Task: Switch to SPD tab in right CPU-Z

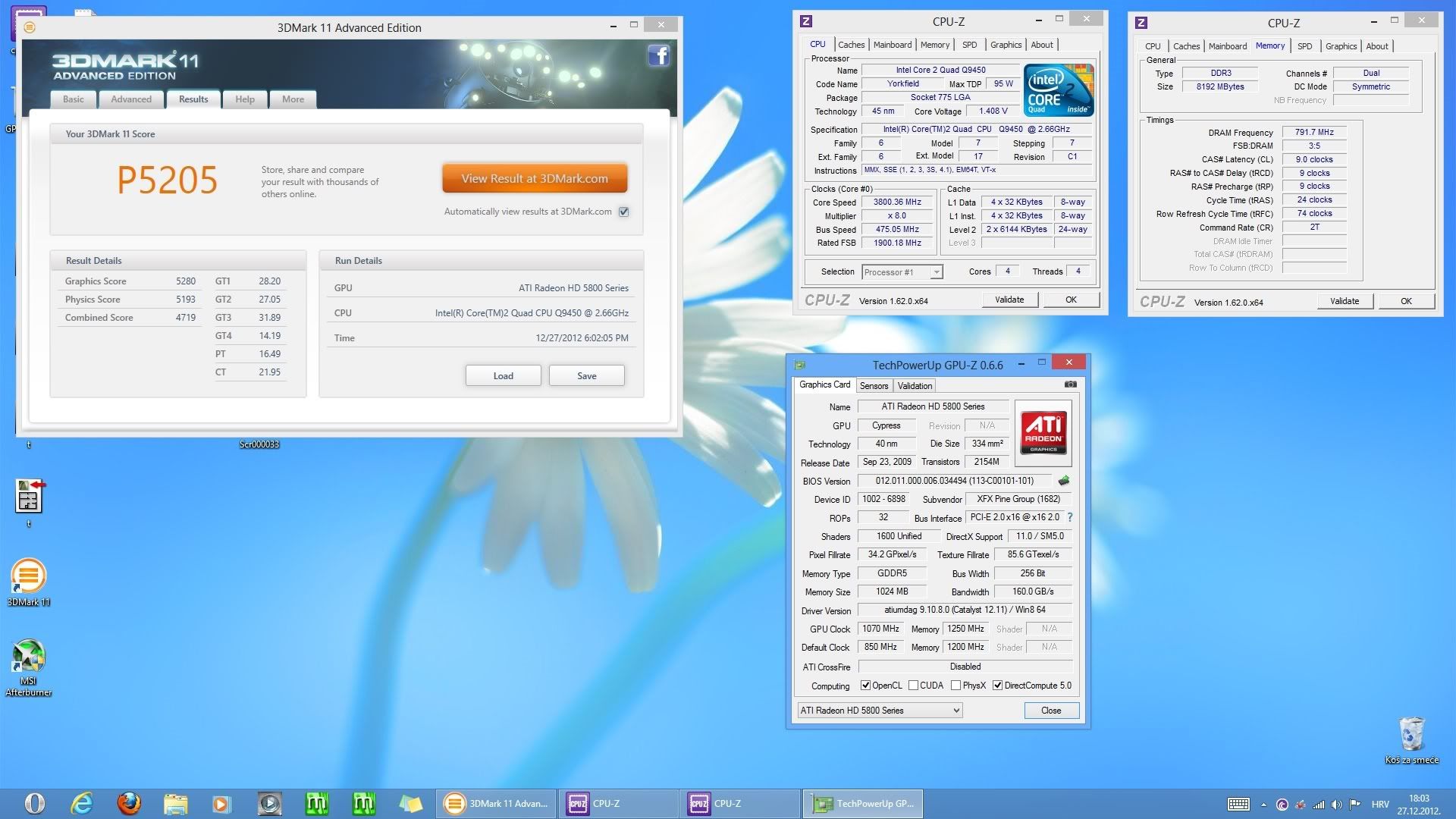Action: (1304, 46)
